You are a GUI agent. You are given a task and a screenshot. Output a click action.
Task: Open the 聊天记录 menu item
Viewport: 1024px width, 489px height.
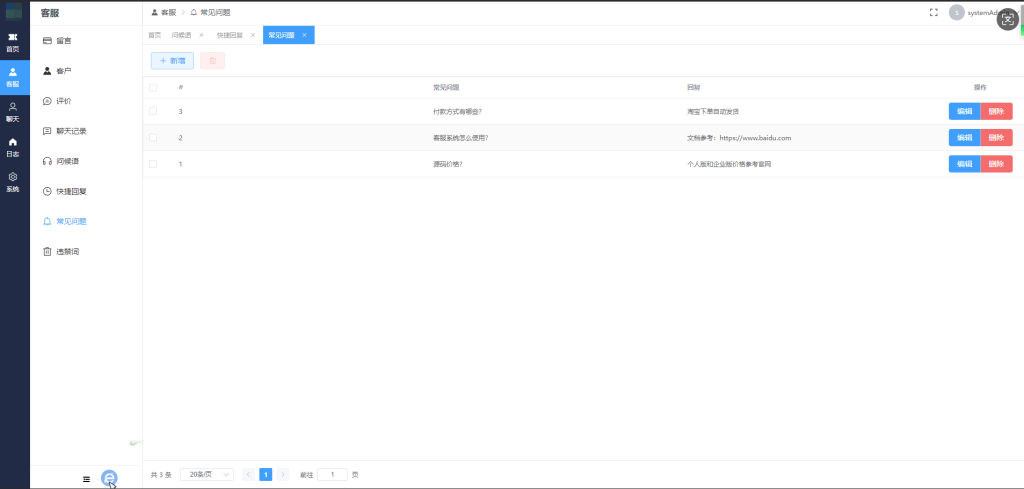tap(86, 131)
